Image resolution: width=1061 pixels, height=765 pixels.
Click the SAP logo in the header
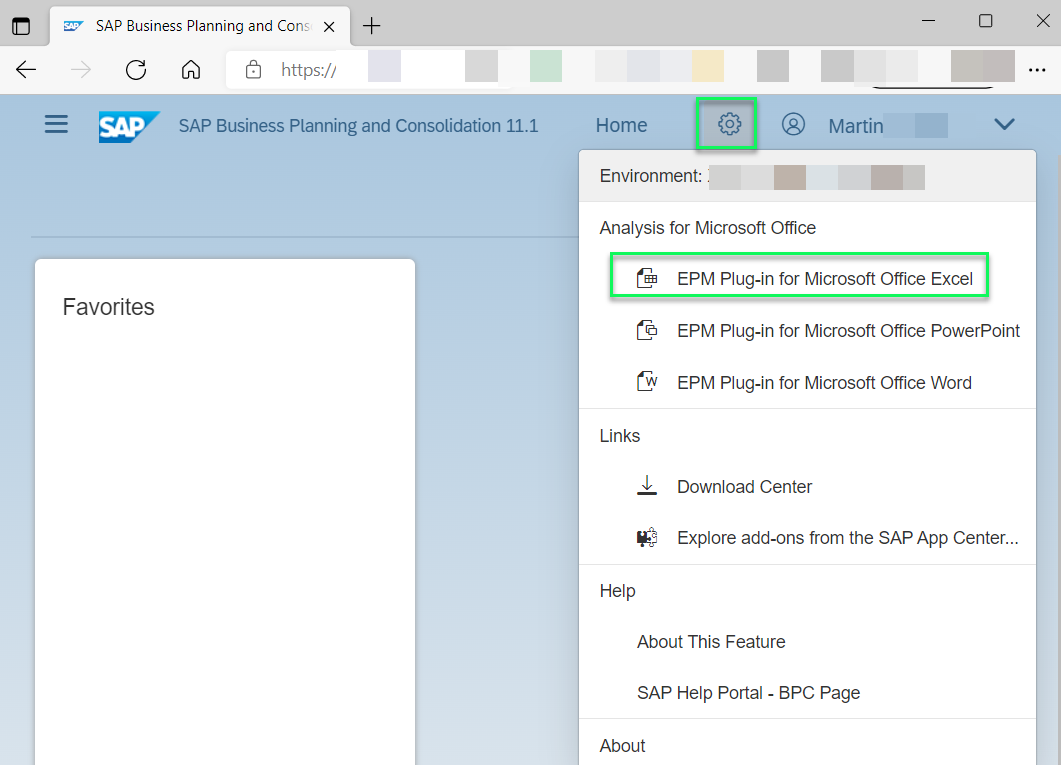click(128, 124)
